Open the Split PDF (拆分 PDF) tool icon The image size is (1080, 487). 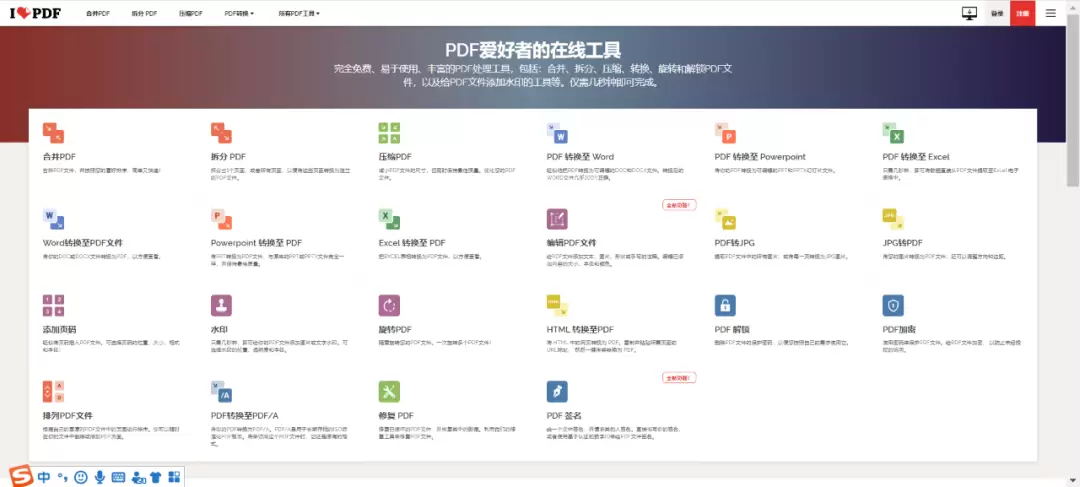click(221, 133)
